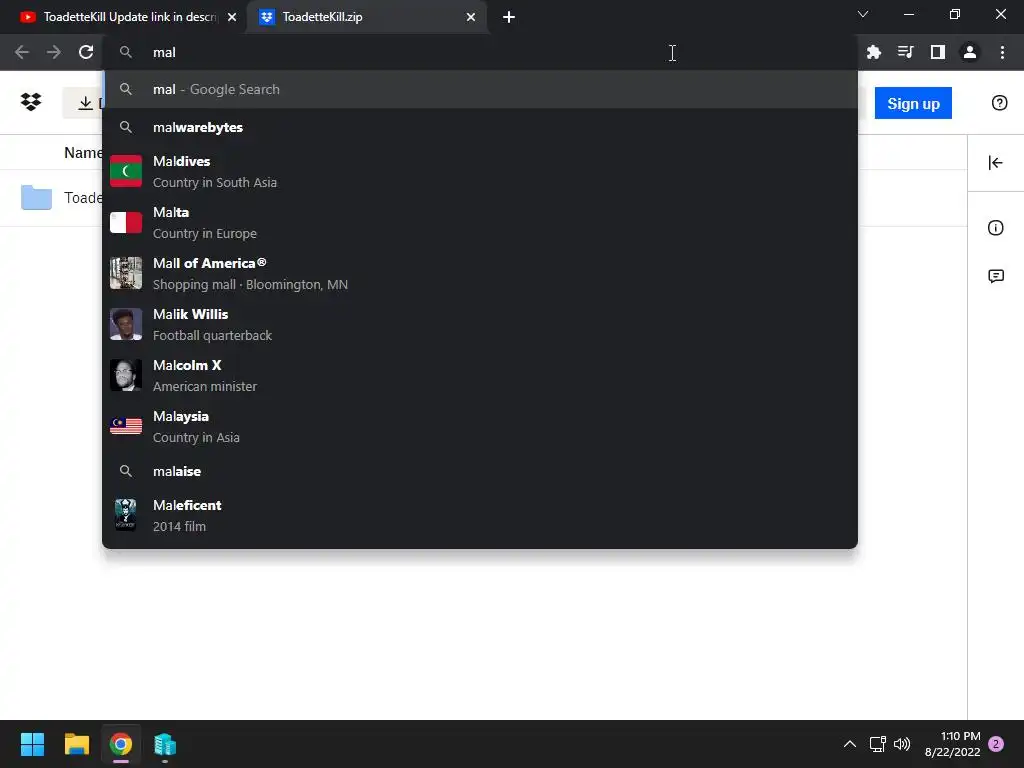The width and height of the screenshot is (1024, 768).
Task: Open the network status tray icon
Action: click(877, 744)
